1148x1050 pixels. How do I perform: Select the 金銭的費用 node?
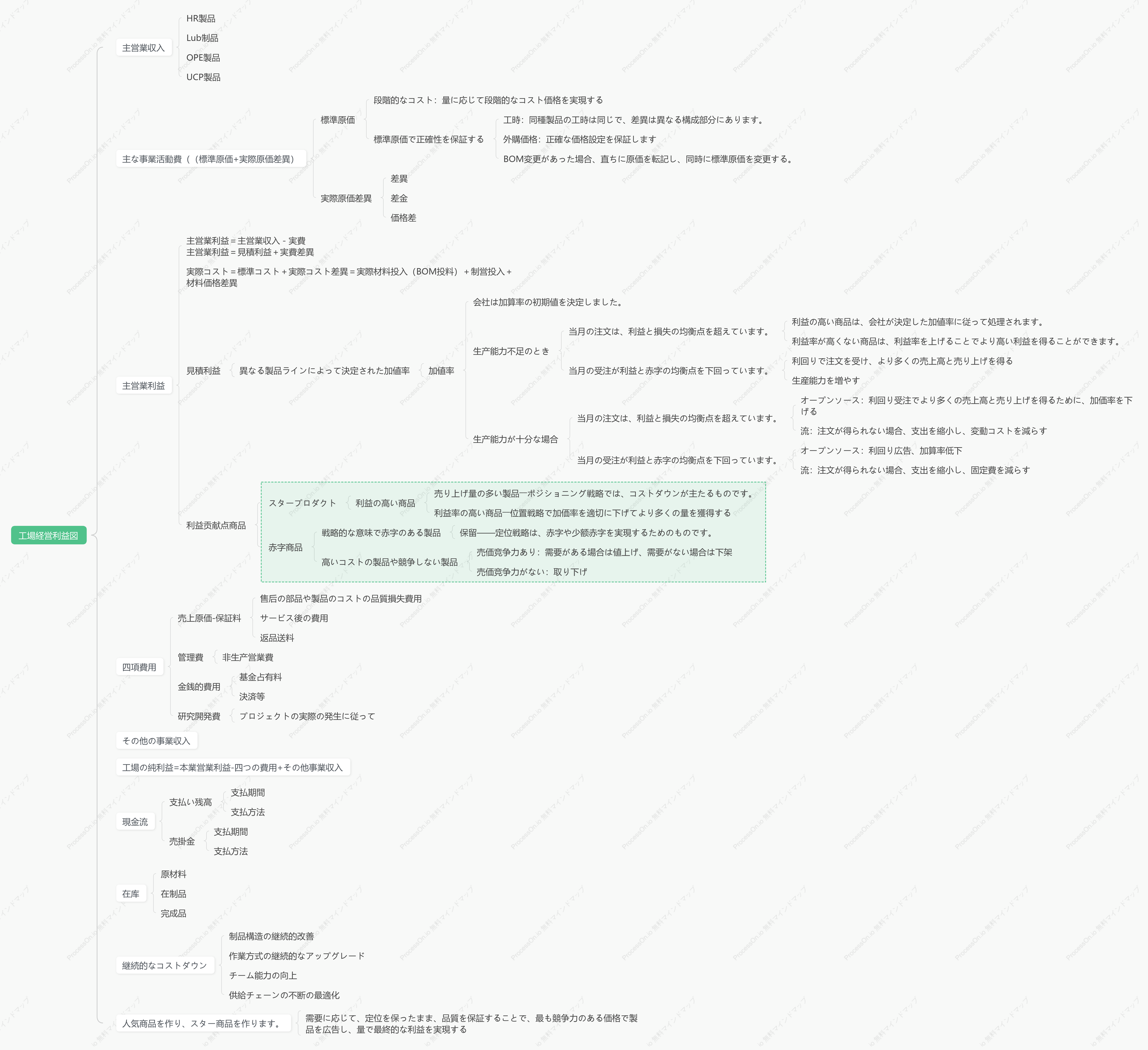pos(199,687)
